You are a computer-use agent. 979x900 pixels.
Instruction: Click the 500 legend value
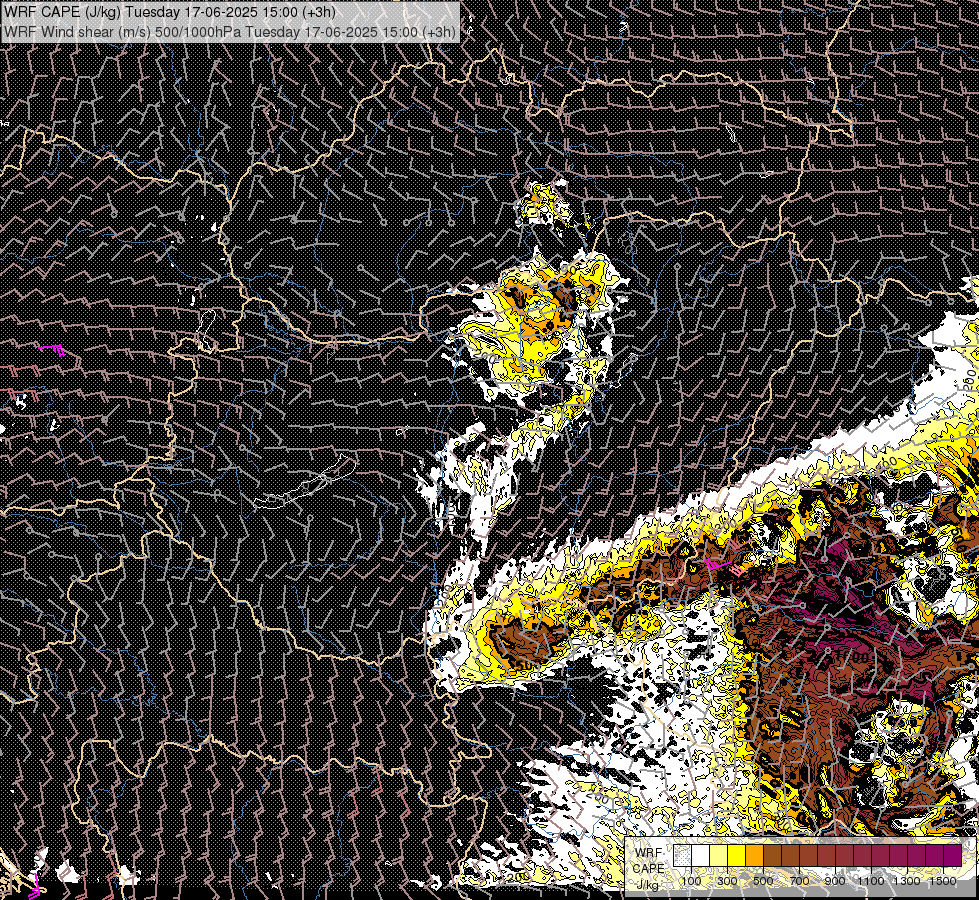(763, 881)
